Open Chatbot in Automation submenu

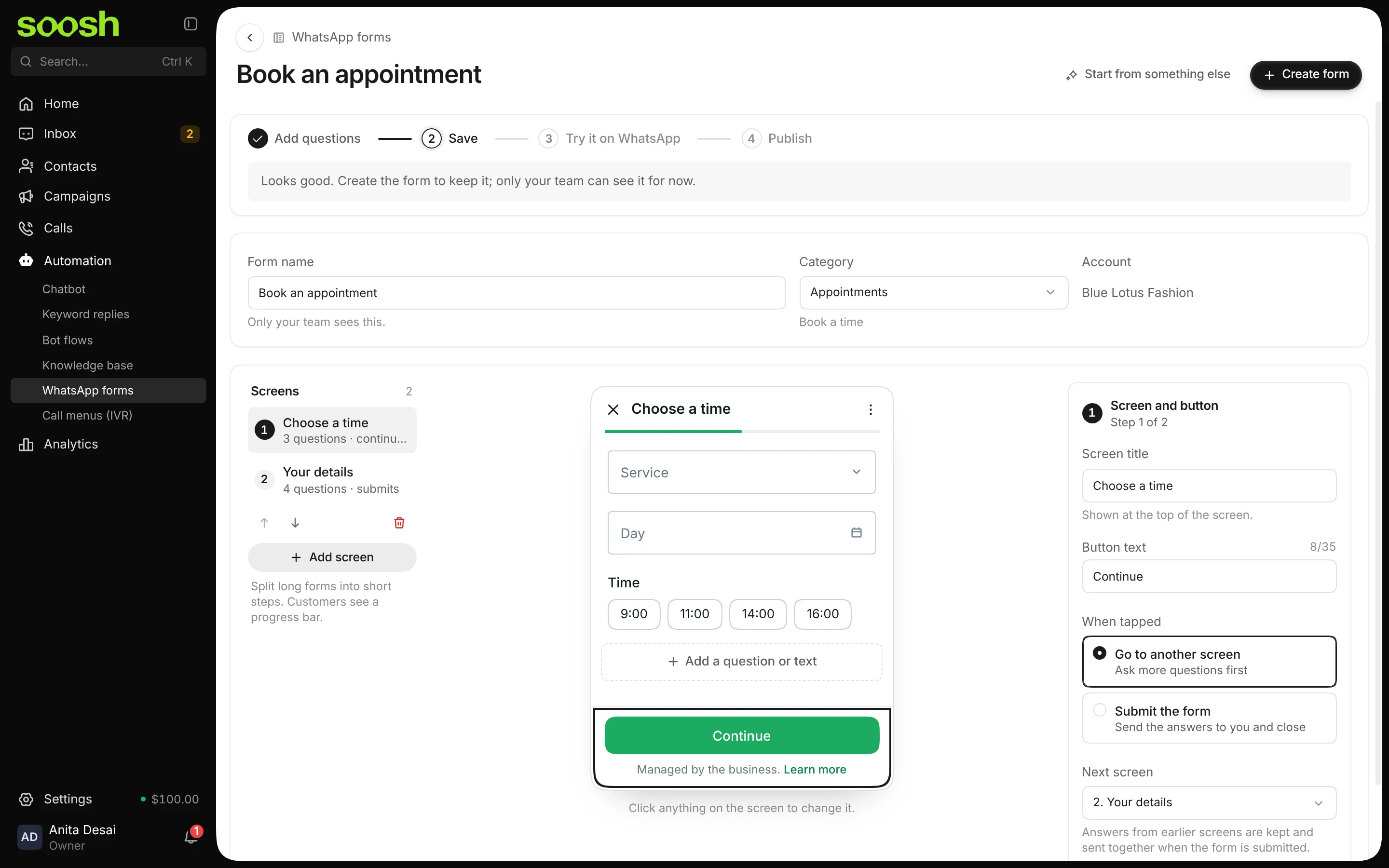tap(108, 289)
